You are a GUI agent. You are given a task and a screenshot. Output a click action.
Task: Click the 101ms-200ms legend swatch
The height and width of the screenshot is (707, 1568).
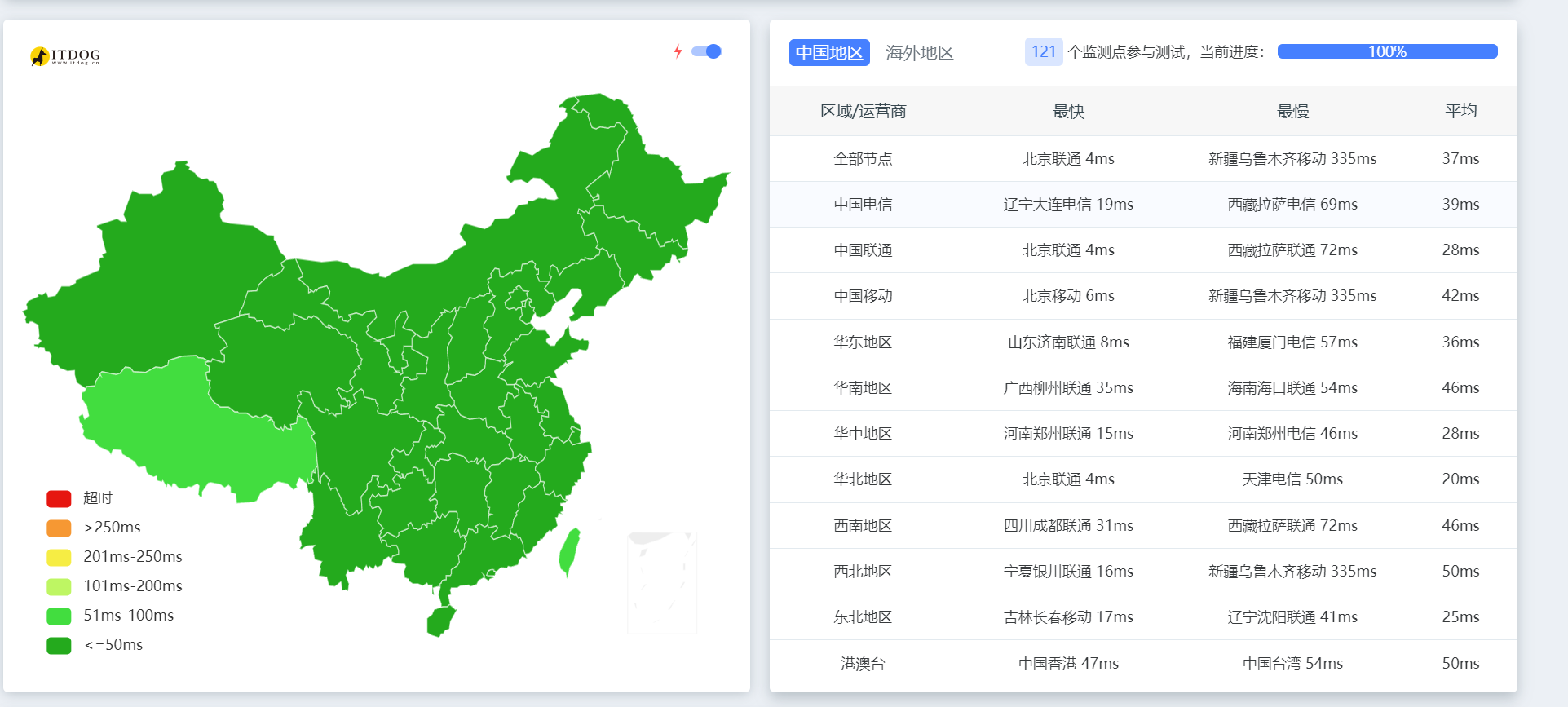click(59, 586)
